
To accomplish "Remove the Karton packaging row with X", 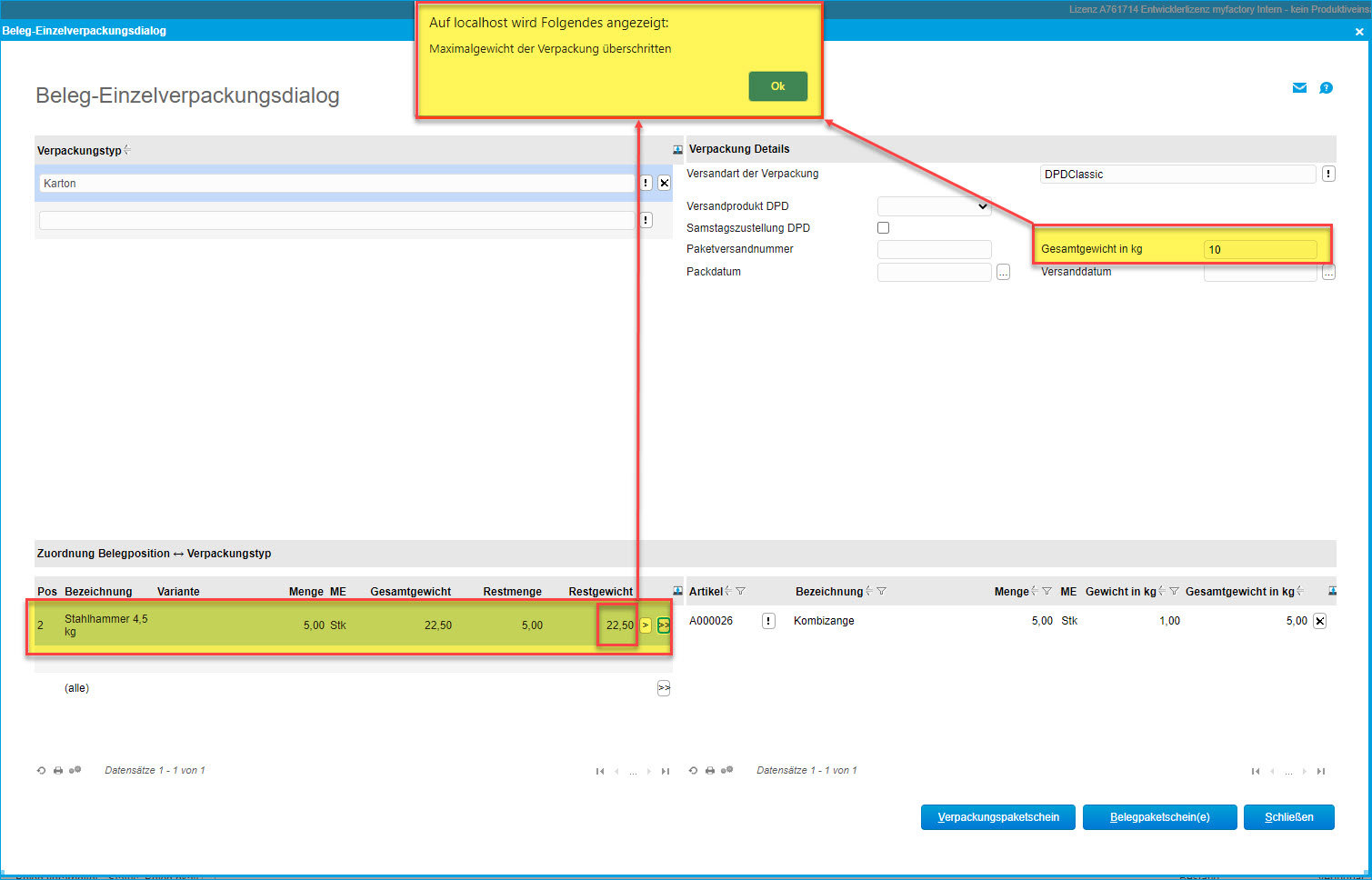I will [x=664, y=183].
